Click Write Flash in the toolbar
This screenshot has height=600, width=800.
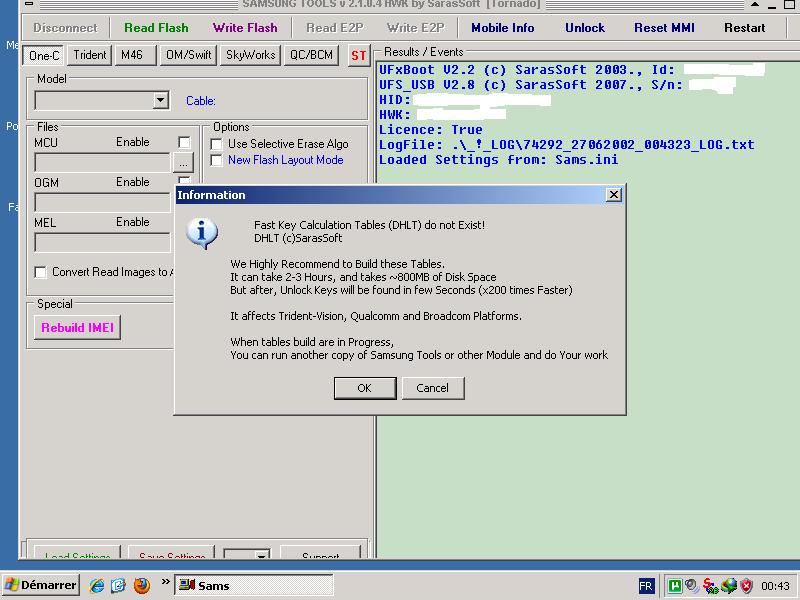coord(245,28)
